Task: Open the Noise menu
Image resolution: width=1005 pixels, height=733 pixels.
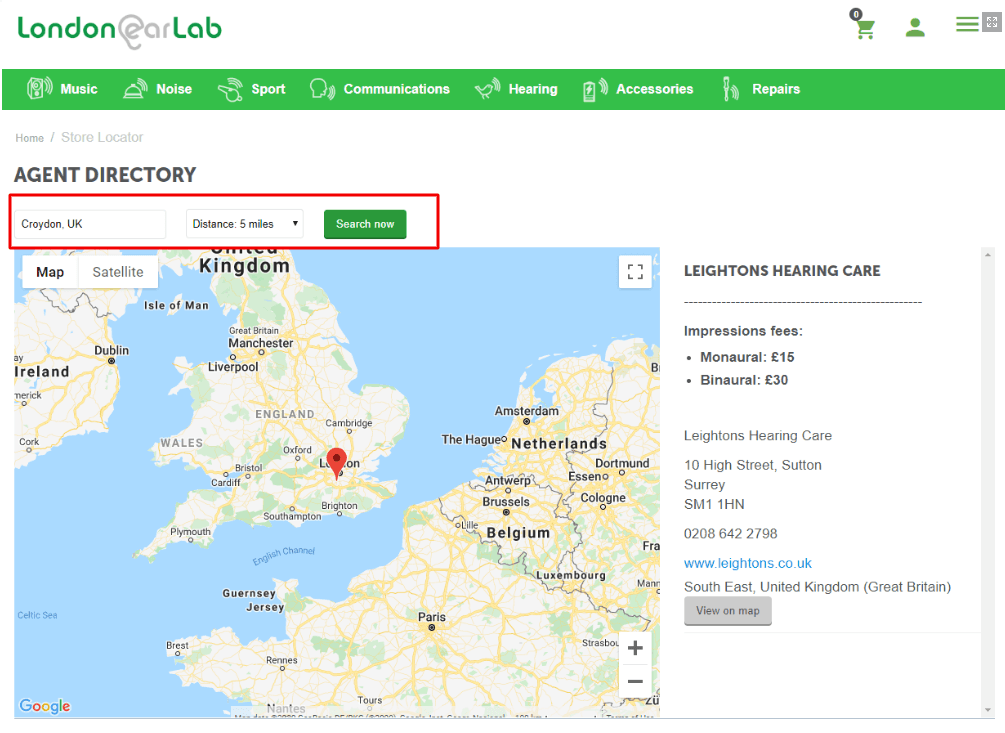Action: pos(174,89)
